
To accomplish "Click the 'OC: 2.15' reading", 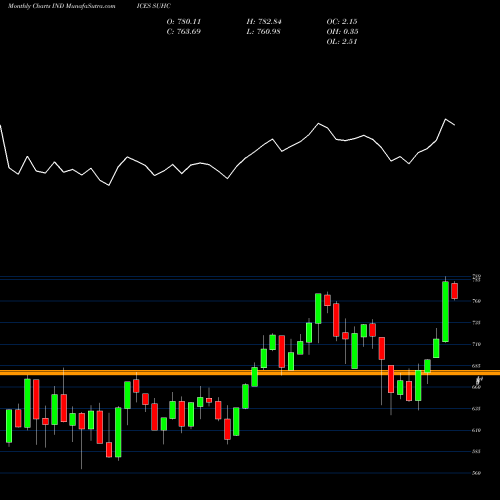I will (x=342, y=22).
